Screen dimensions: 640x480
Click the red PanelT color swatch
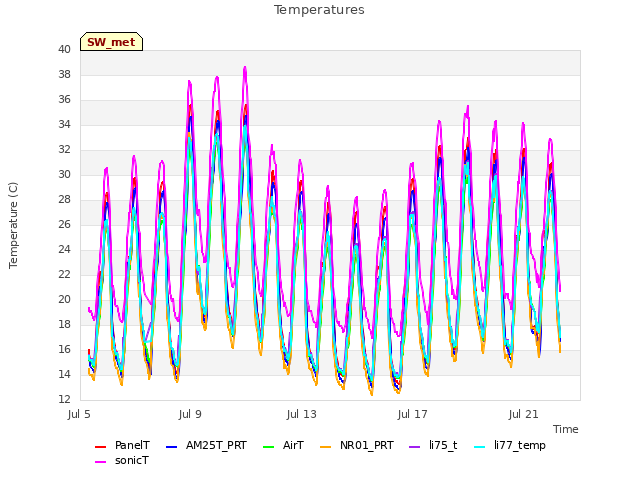coord(100,447)
